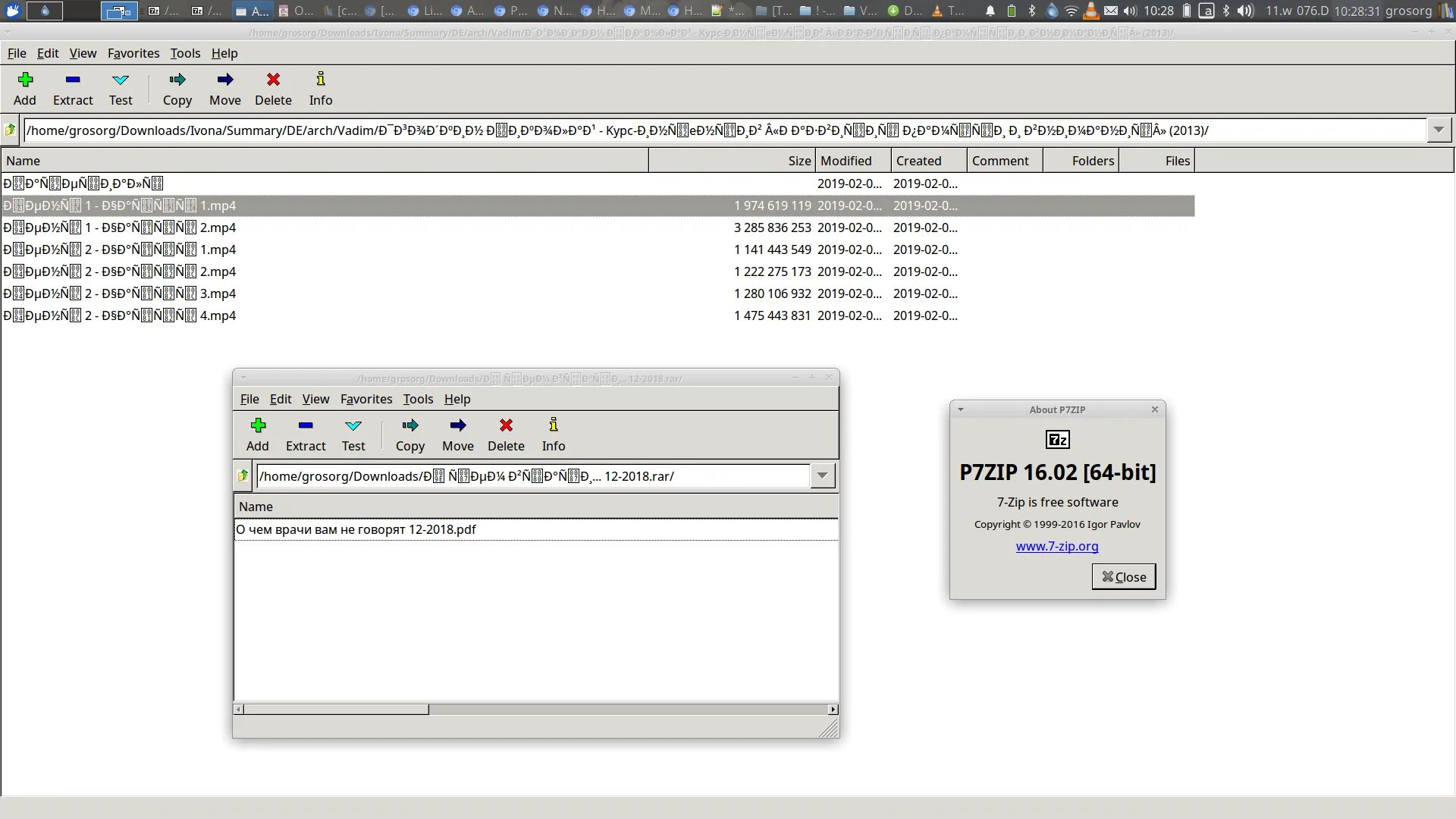Expand the rar window path dropdown
This screenshot has width=1456, height=819.
coord(822,476)
